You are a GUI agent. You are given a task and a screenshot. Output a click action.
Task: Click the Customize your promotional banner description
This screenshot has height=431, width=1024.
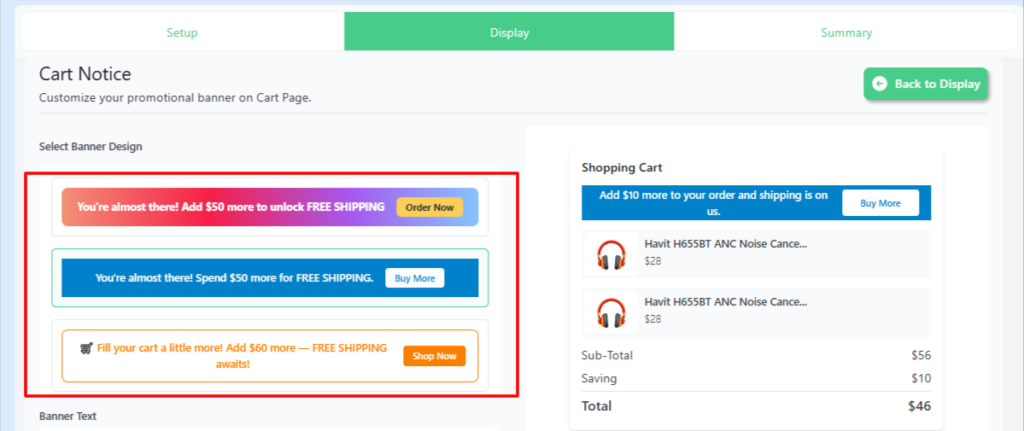pos(175,98)
